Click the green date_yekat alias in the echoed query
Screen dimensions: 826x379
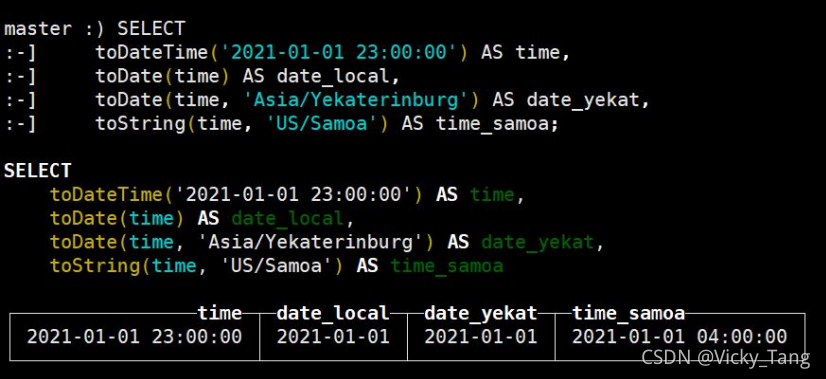[537, 242]
